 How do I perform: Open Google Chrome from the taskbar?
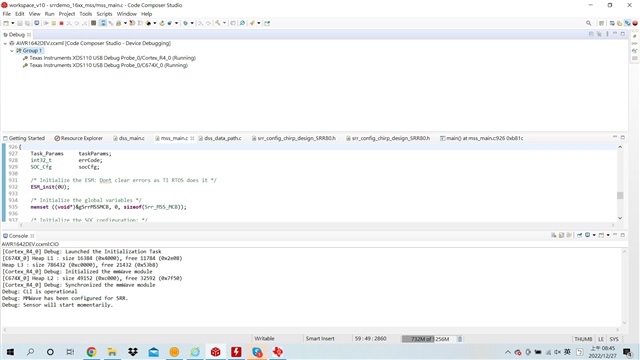[91, 352]
